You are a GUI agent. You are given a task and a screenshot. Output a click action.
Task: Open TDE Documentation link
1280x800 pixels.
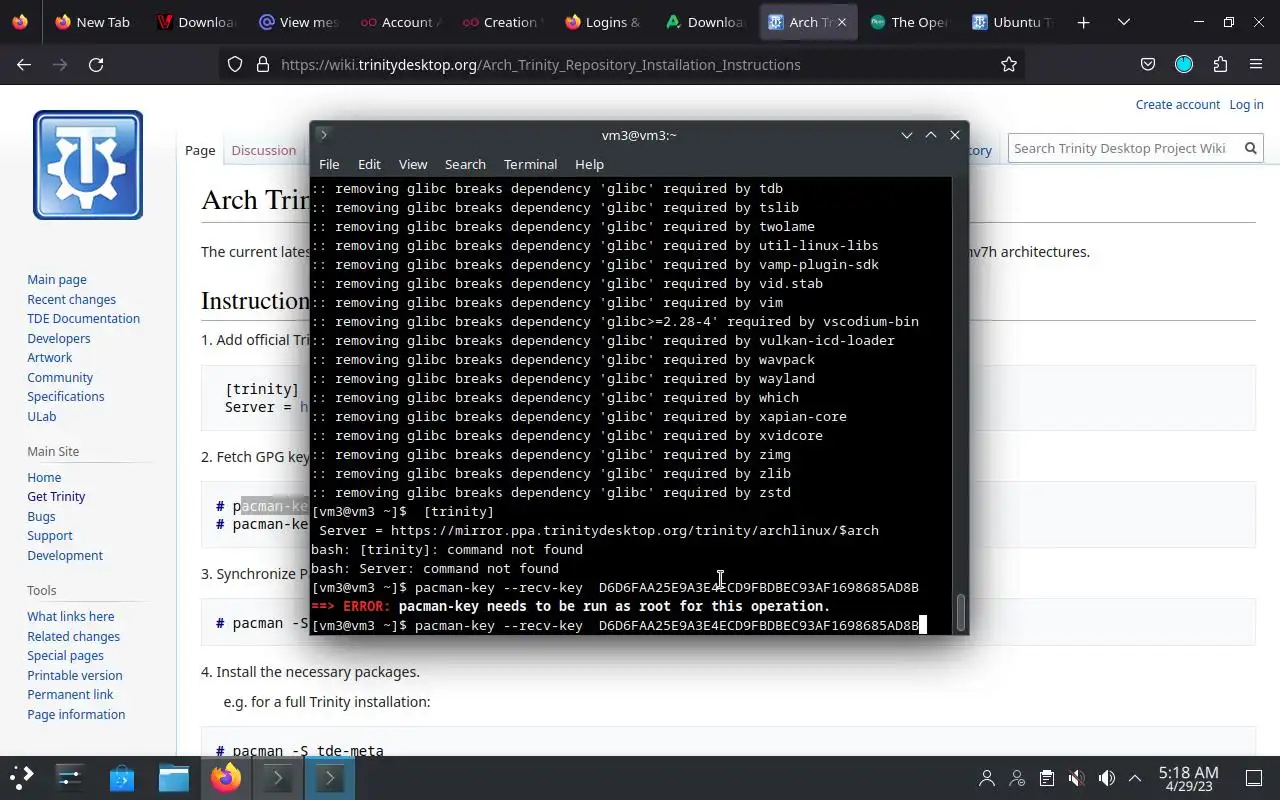click(83, 318)
